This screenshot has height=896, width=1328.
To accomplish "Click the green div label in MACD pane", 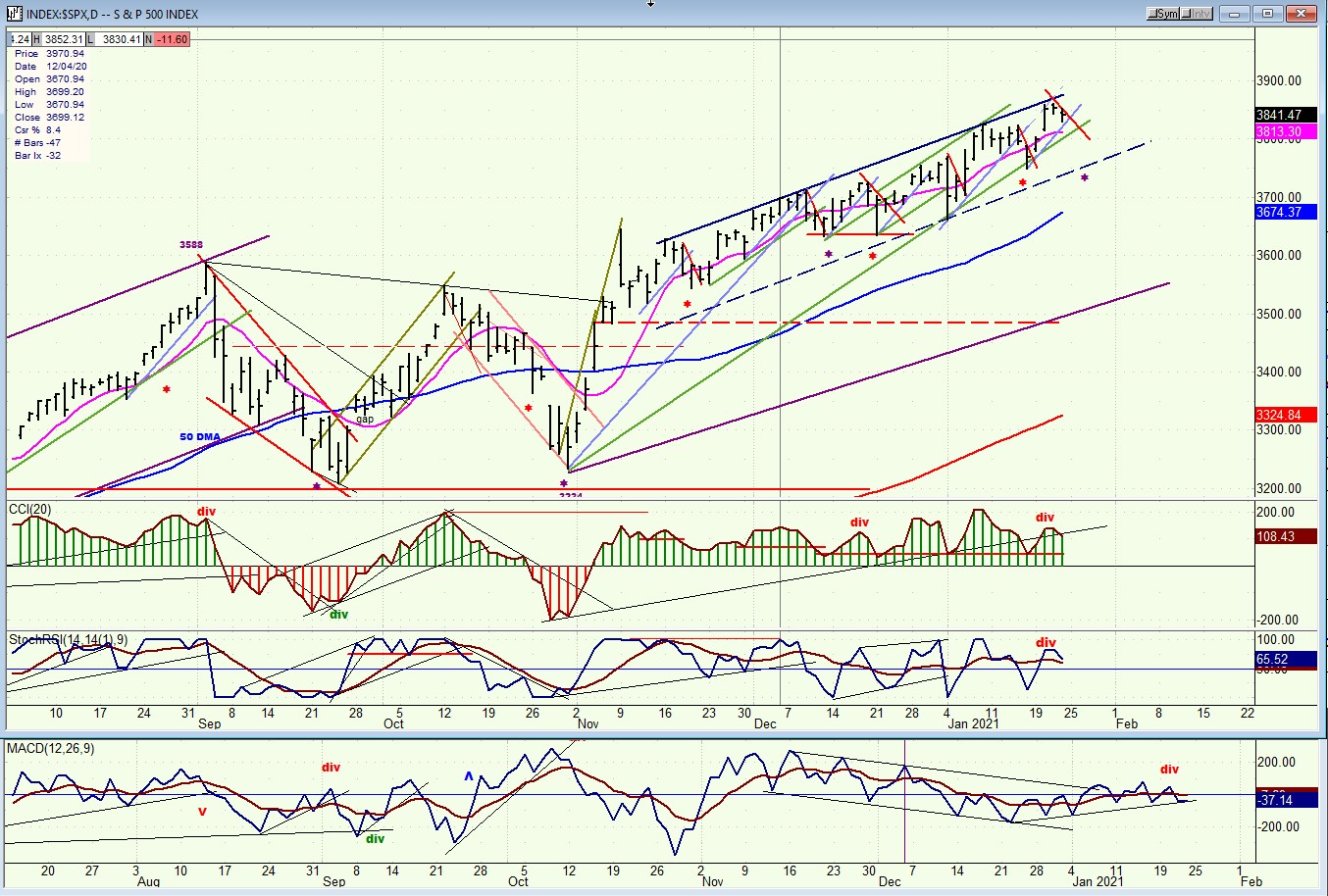I will click(375, 839).
